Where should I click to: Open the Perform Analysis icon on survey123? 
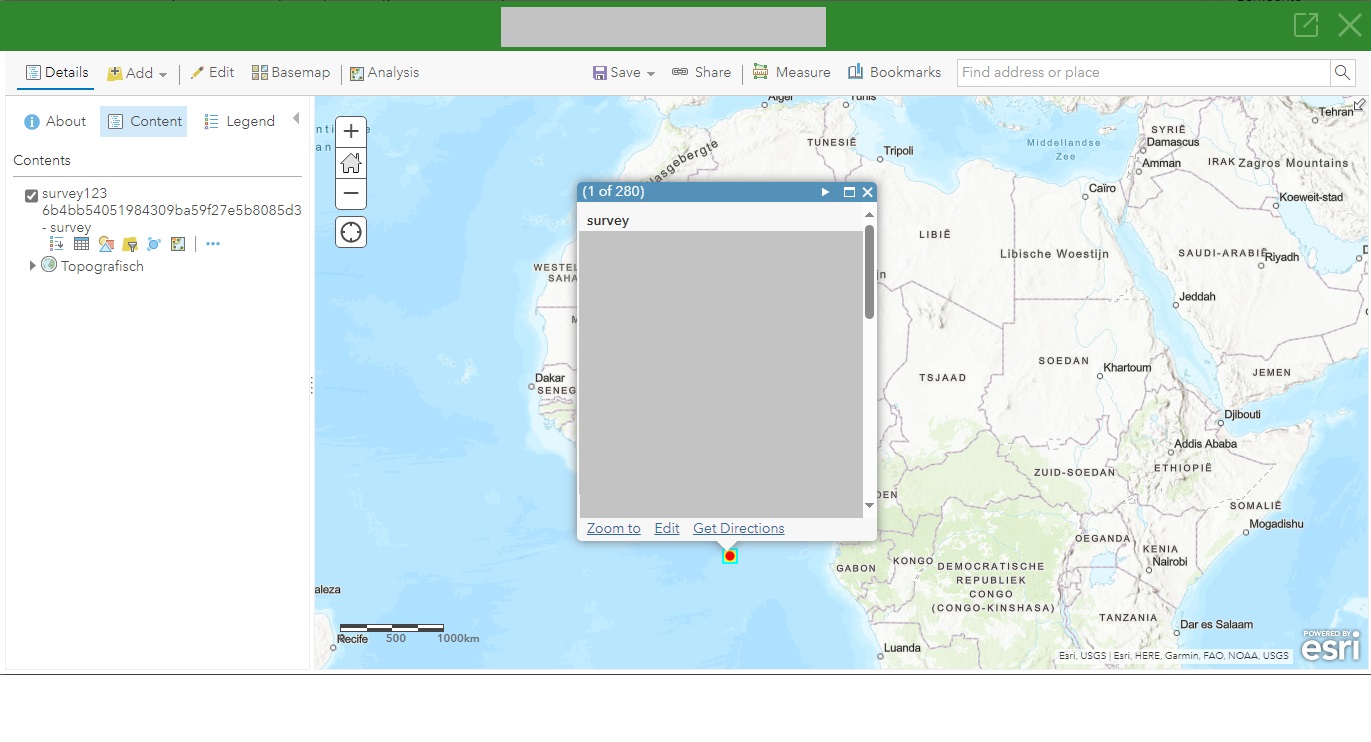(177, 243)
